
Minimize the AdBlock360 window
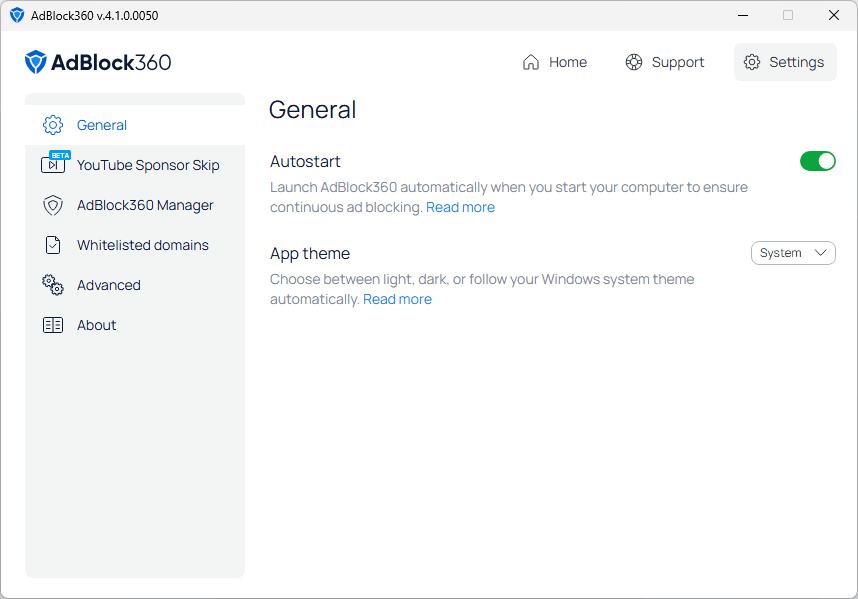click(742, 15)
